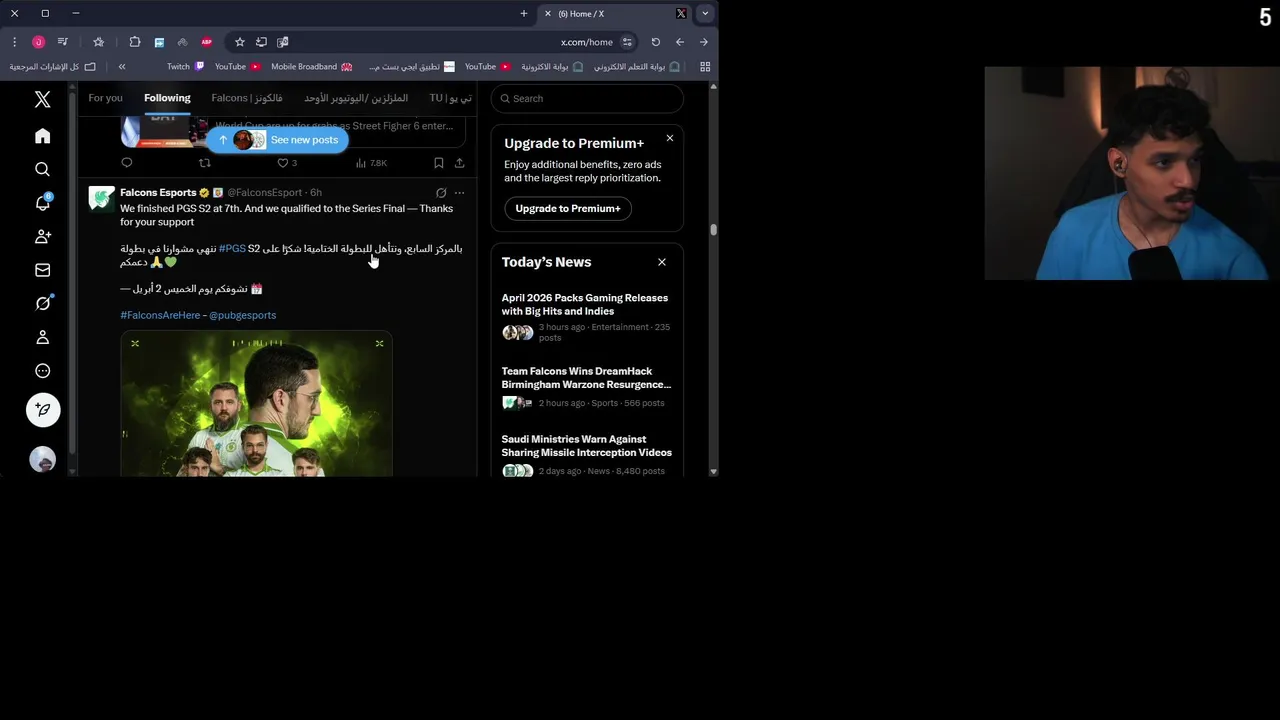The height and width of the screenshot is (720, 1280).
Task: Open a new browser tab
Action: point(523,14)
